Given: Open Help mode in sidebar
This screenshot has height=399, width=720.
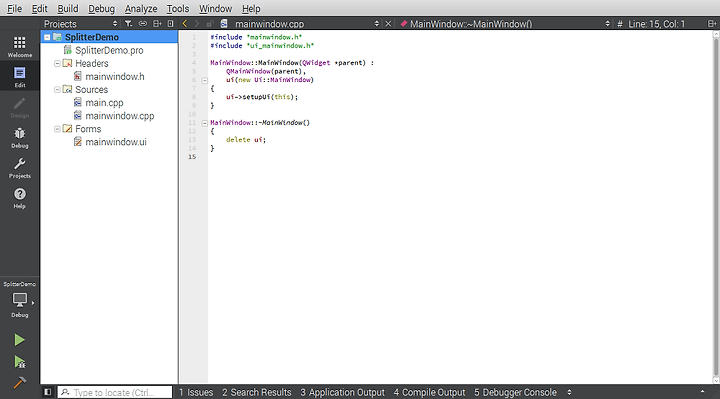Looking at the screenshot, I should click(x=20, y=198).
